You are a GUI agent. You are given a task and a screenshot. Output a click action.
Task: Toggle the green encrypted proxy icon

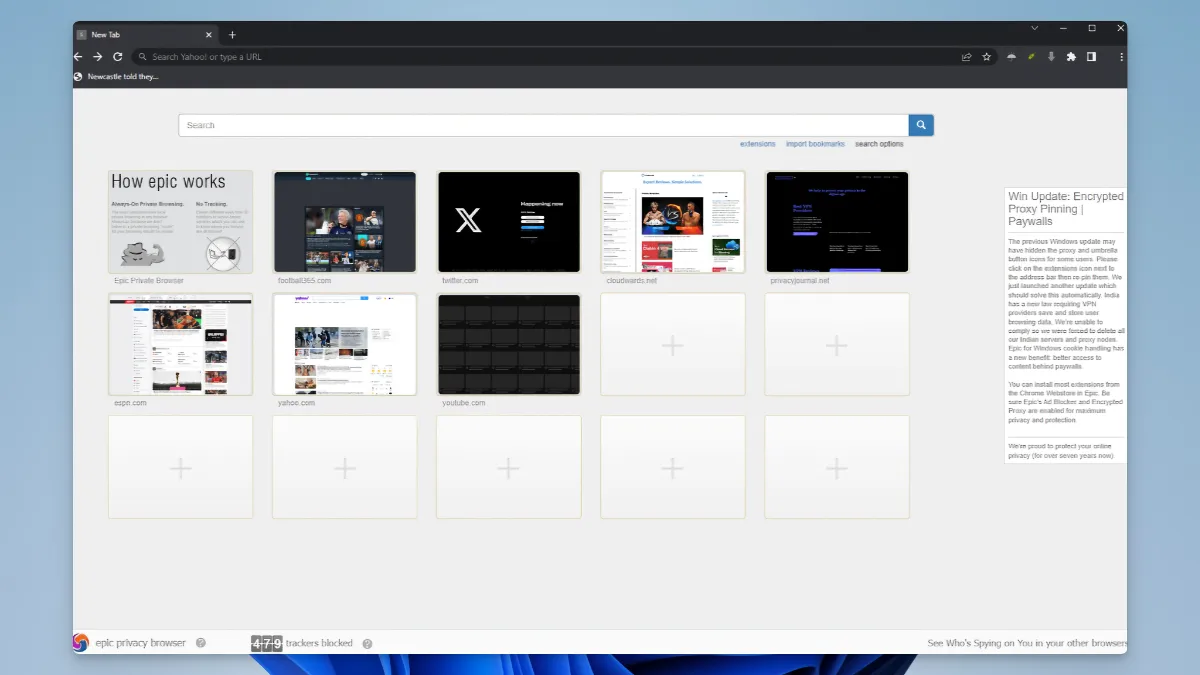1031,57
